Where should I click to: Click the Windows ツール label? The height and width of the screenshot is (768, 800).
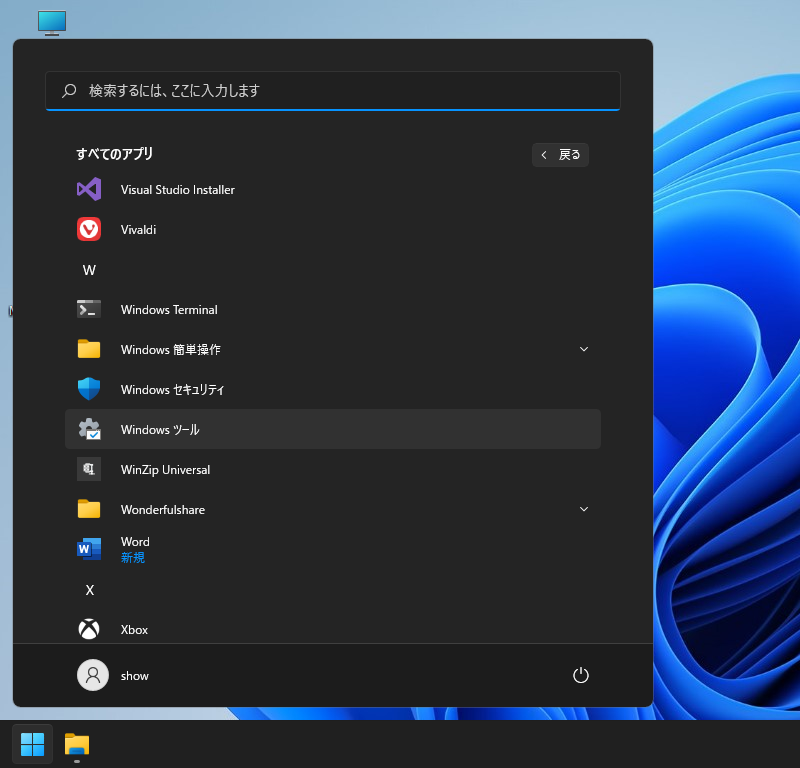tap(160, 430)
